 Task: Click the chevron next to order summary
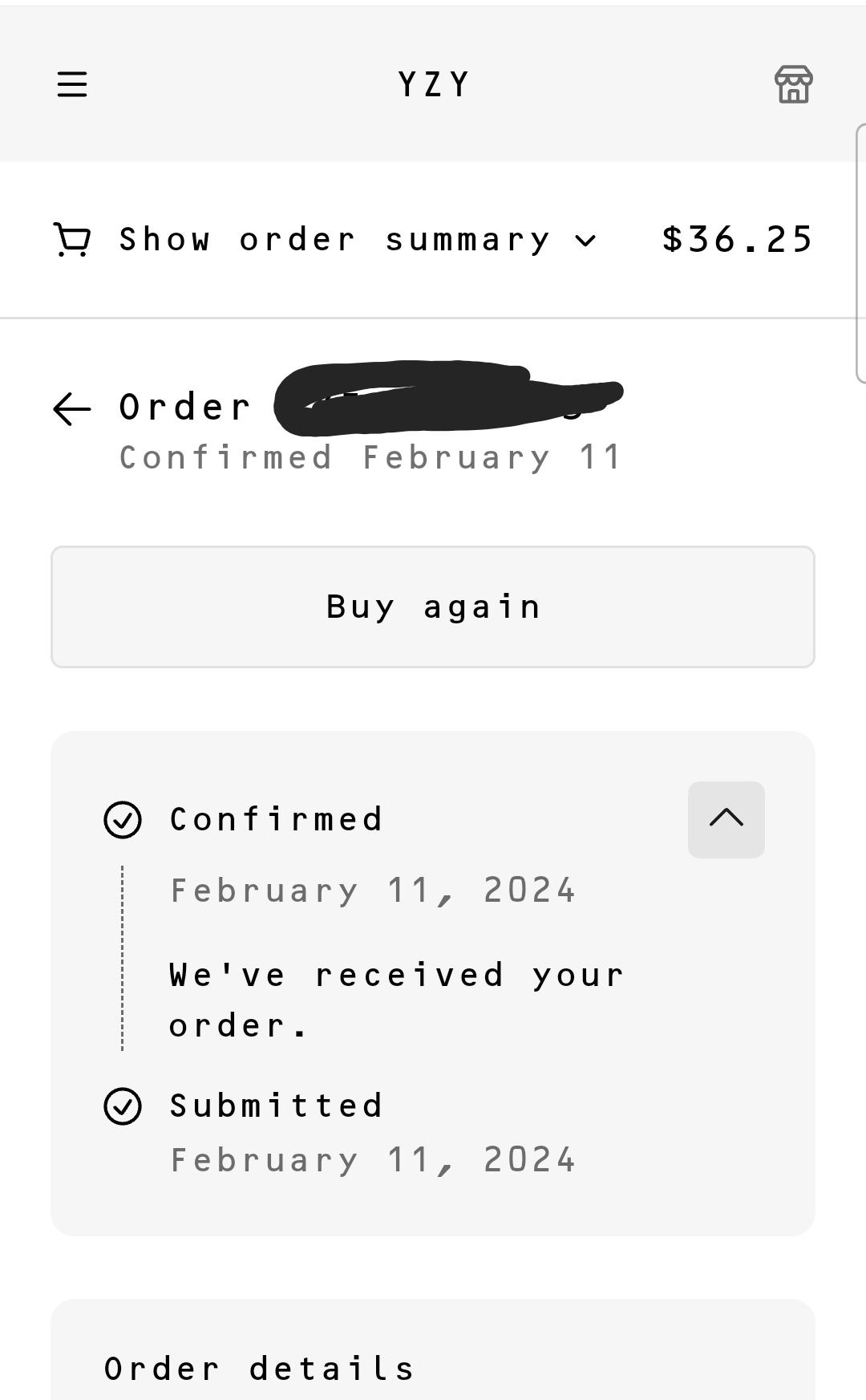pyautogui.click(x=585, y=240)
